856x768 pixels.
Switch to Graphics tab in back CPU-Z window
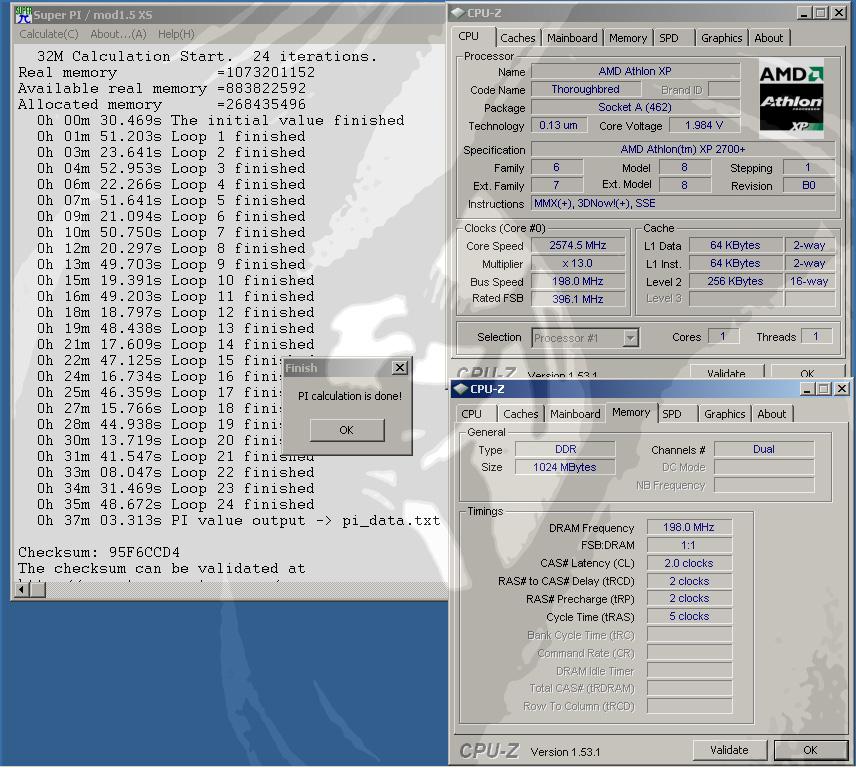tap(721, 38)
